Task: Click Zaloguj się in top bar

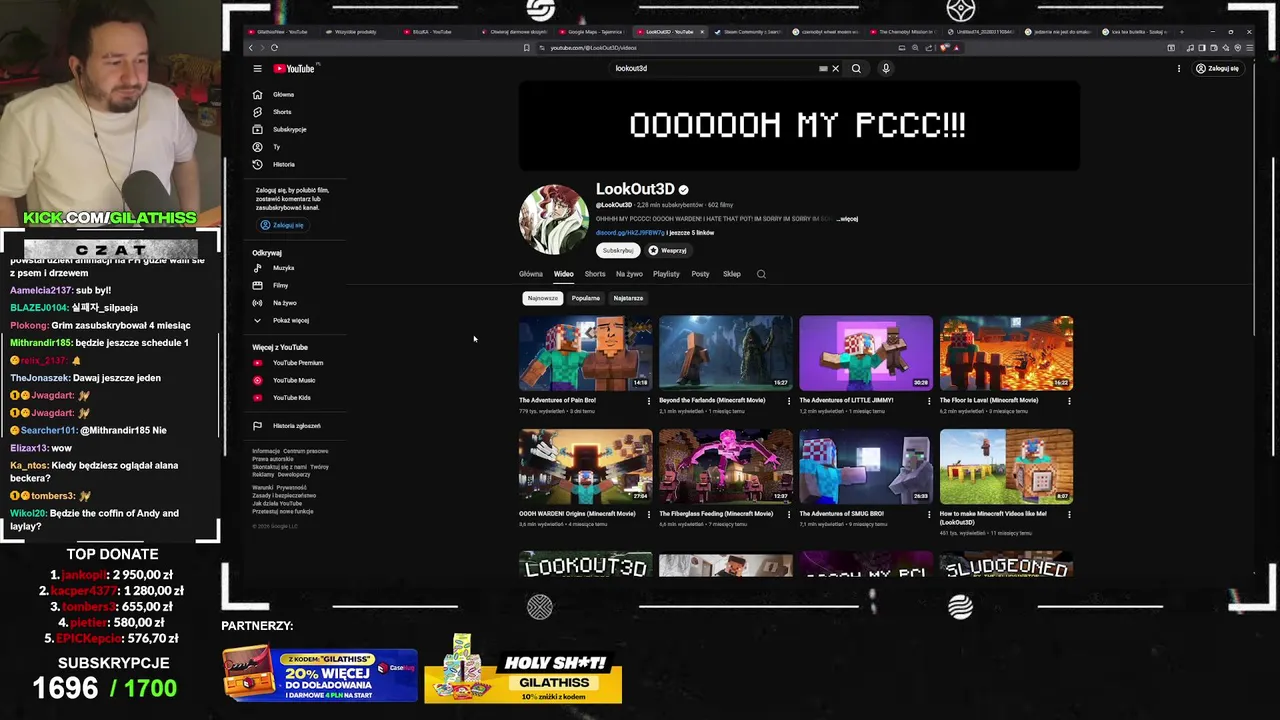Action: pos(1217,69)
